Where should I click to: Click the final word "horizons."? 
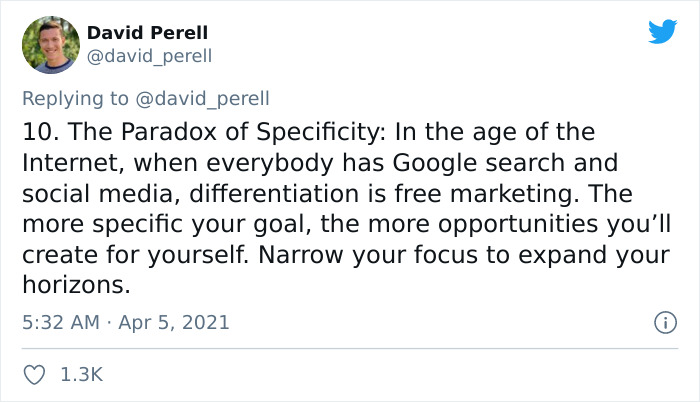point(76,285)
